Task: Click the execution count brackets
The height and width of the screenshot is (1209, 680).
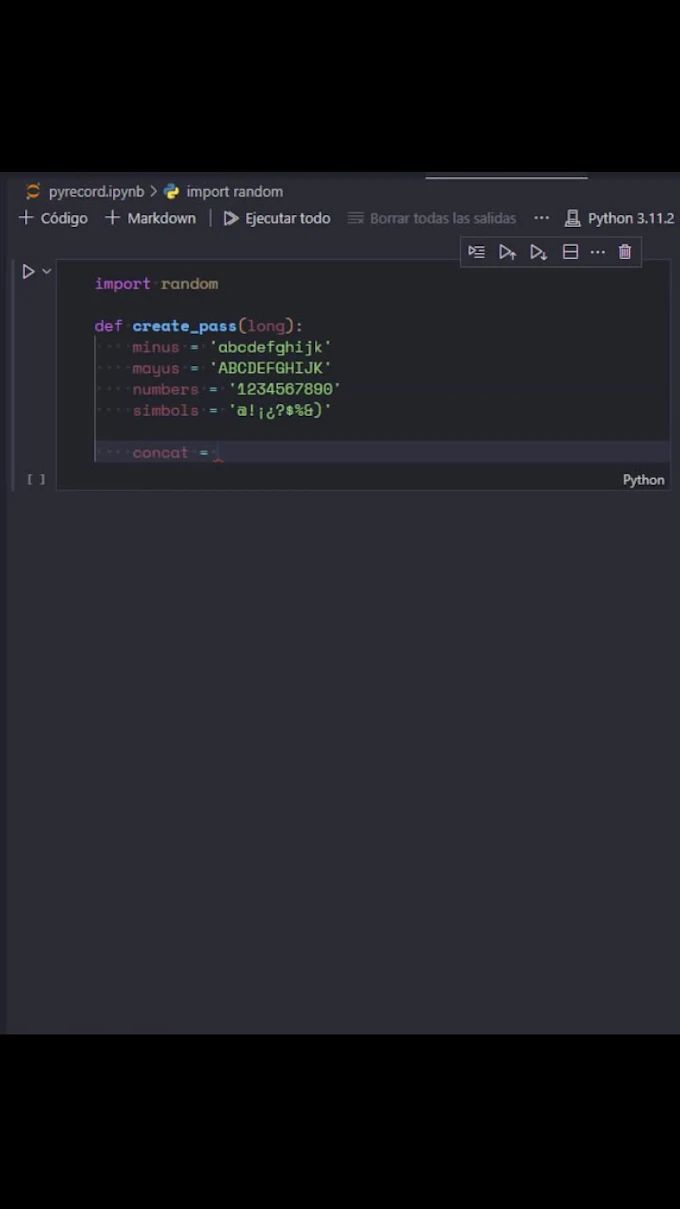Action: click(x=36, y=480)
